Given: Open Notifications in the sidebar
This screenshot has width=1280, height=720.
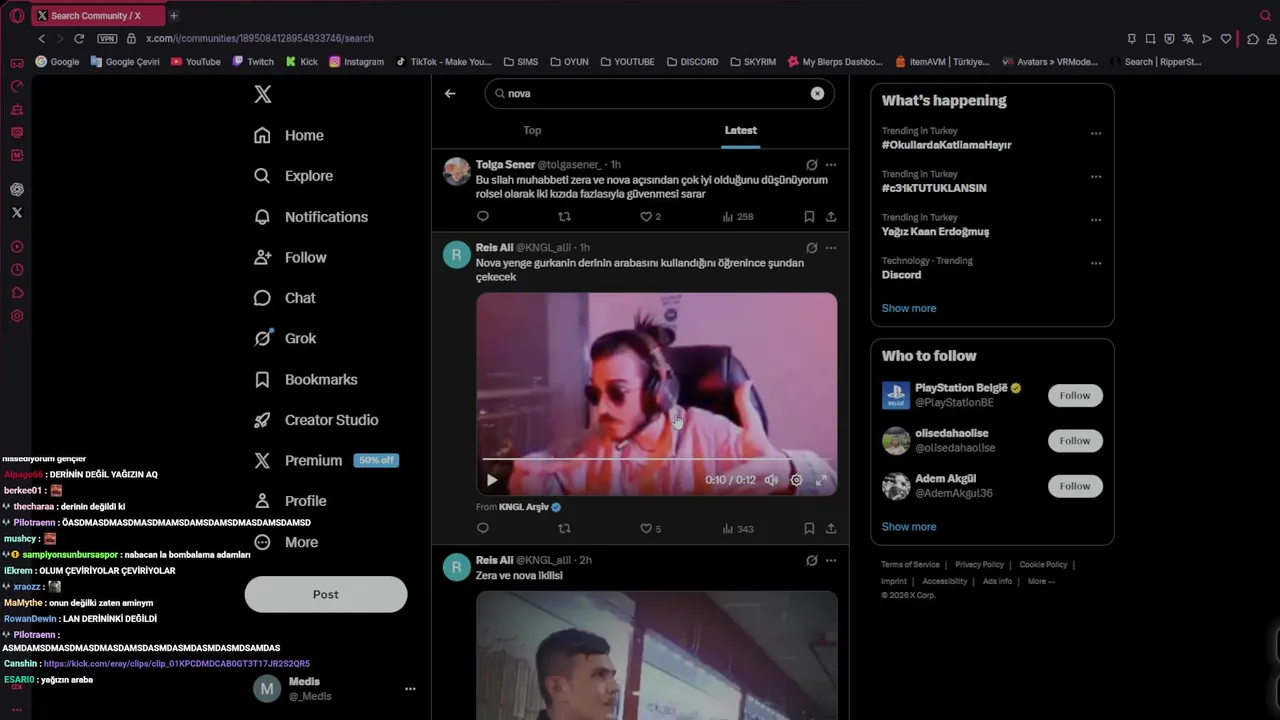Looking at the screenshot, I should click(x=311, y=217).
